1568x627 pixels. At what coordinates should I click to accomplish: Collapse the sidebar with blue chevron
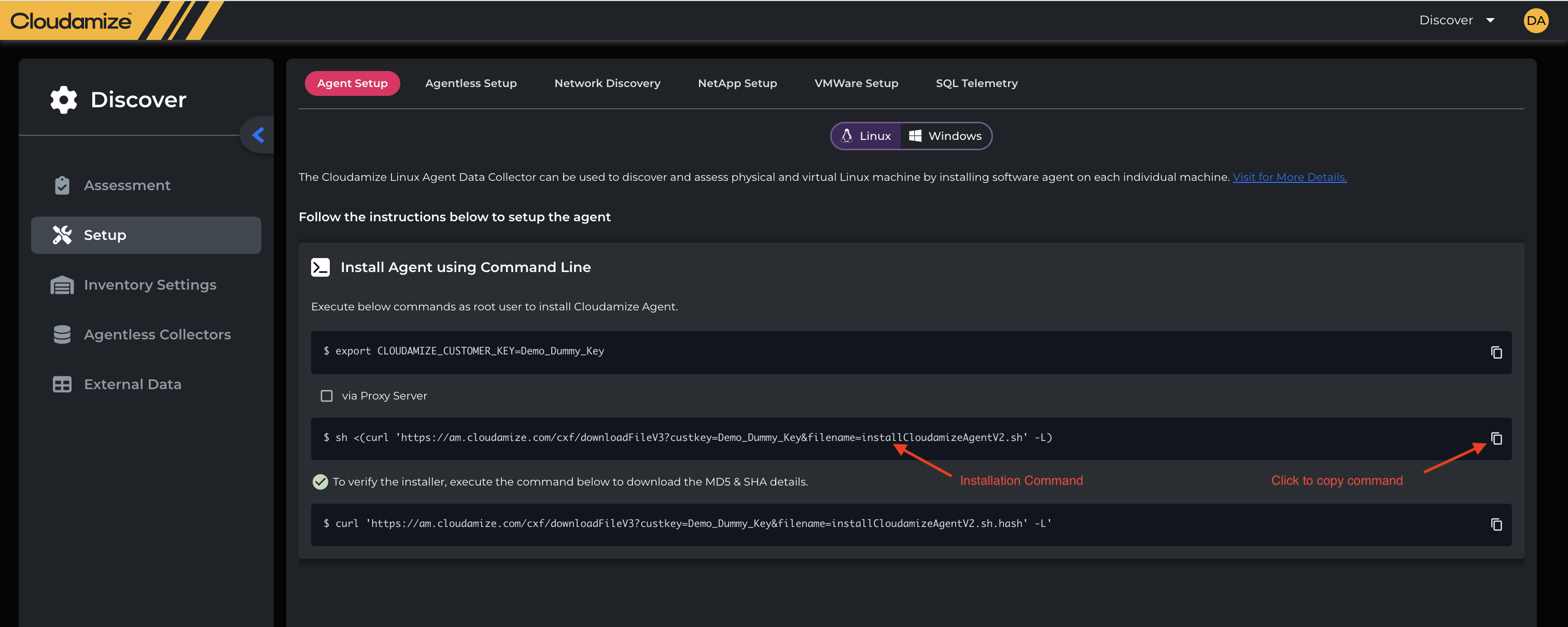(258, 135)
